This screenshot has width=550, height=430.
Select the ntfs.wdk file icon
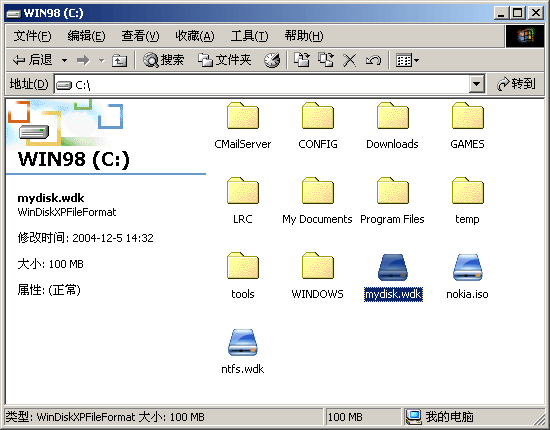[243, 343]
